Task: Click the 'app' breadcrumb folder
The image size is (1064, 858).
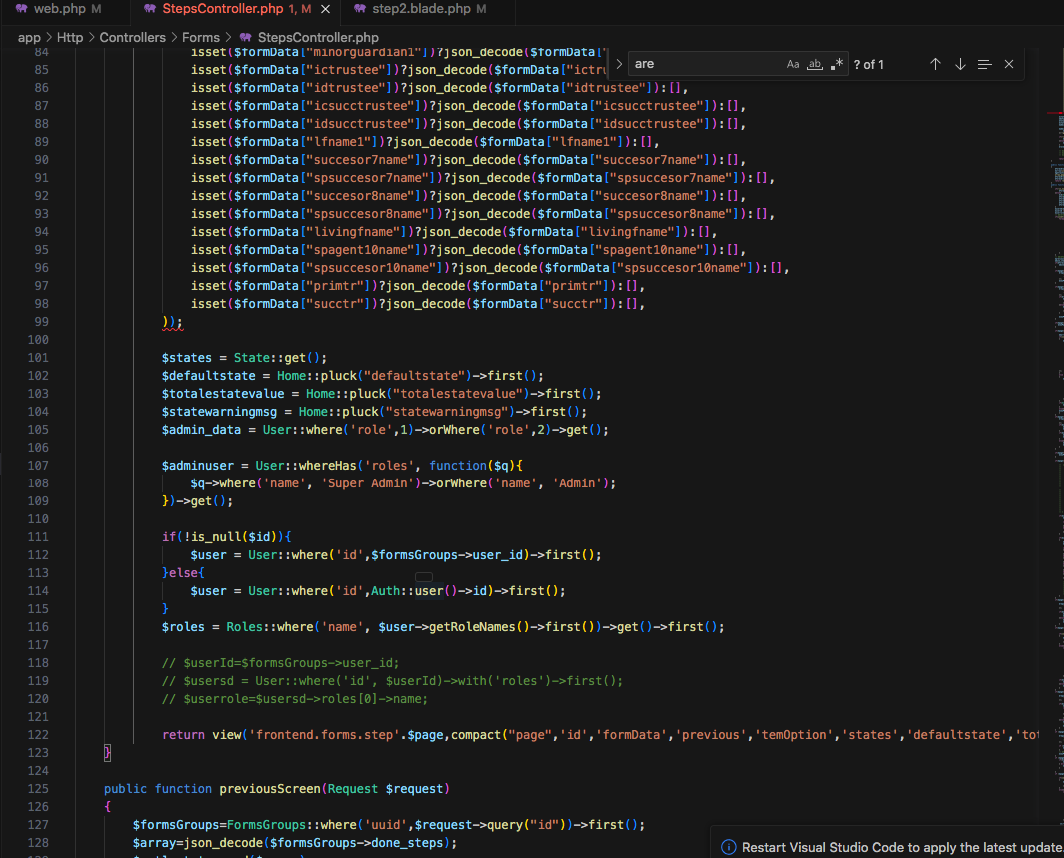Action: coord(29,38)
